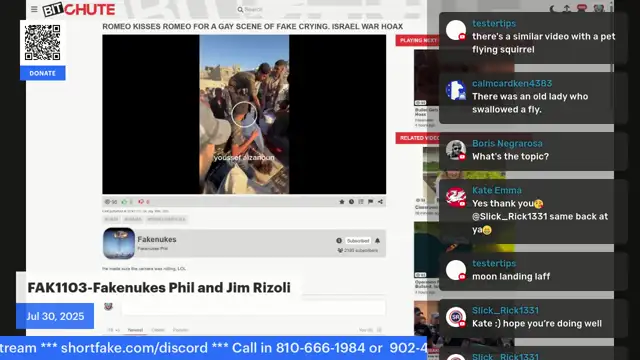Viewport: 640px width, 360px height.
Task: Go to BitChute home via logo
Action: pos(78,9)
